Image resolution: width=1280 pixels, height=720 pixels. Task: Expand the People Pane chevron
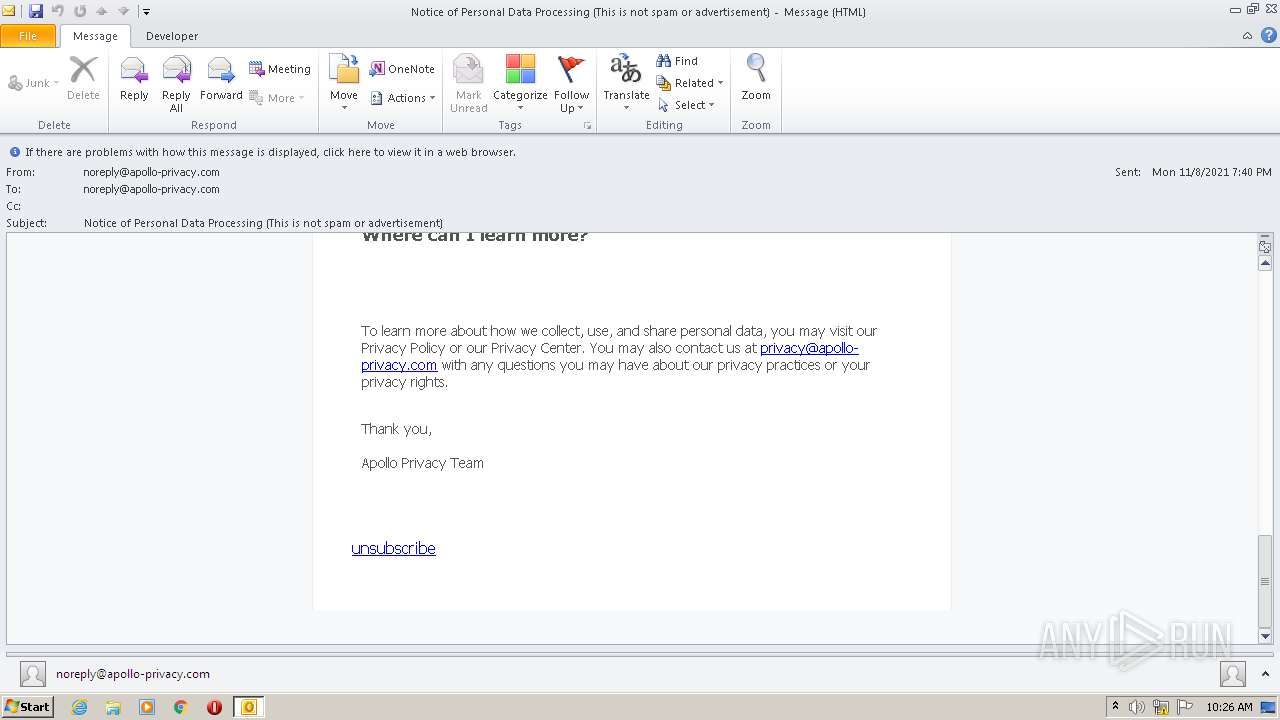coord(1267,674)
